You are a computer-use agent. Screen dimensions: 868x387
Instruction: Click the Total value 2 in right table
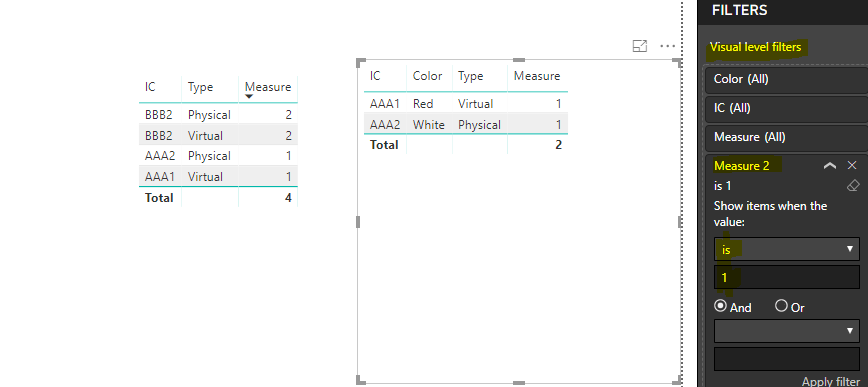(x=559, y=145)
